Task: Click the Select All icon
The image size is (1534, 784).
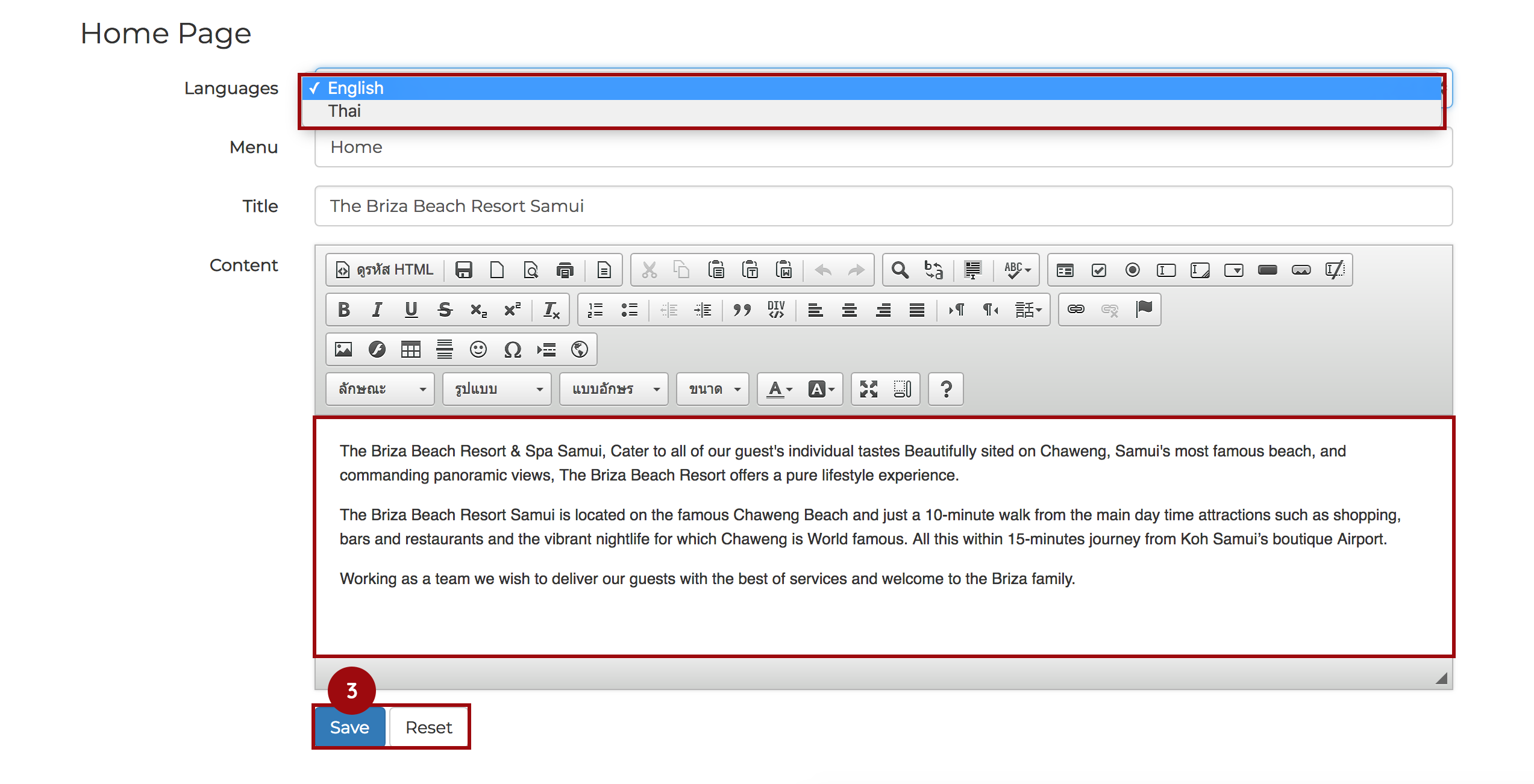Action: point(973,270)
